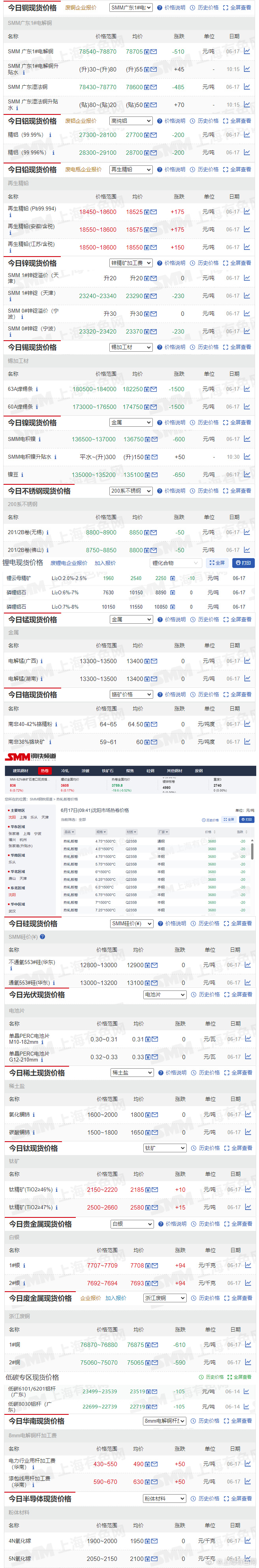Click 废铝企业报价 link in aluminum header

click(81, 121)
